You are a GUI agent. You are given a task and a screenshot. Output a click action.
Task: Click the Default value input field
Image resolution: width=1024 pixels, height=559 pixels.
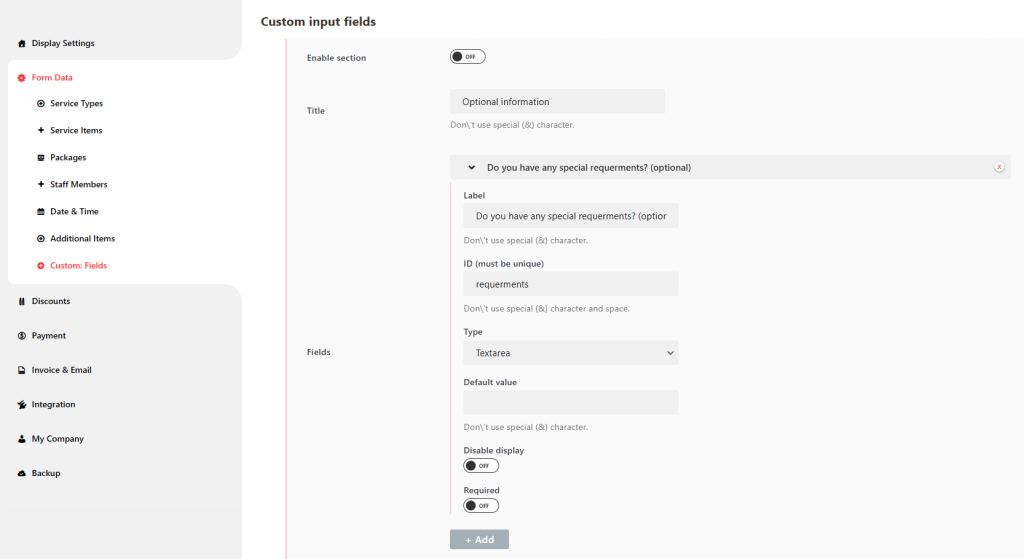tap(570, 402)
